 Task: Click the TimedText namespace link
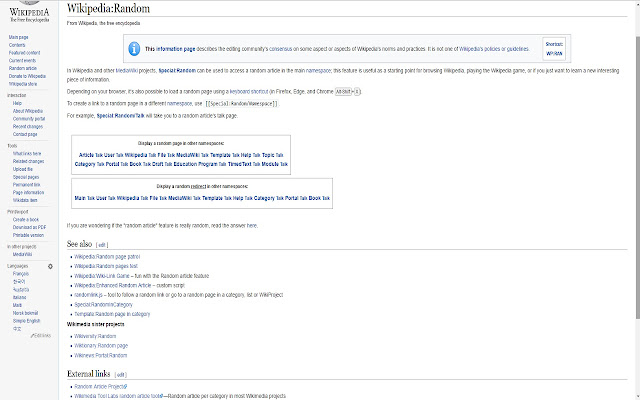(240, 164)
